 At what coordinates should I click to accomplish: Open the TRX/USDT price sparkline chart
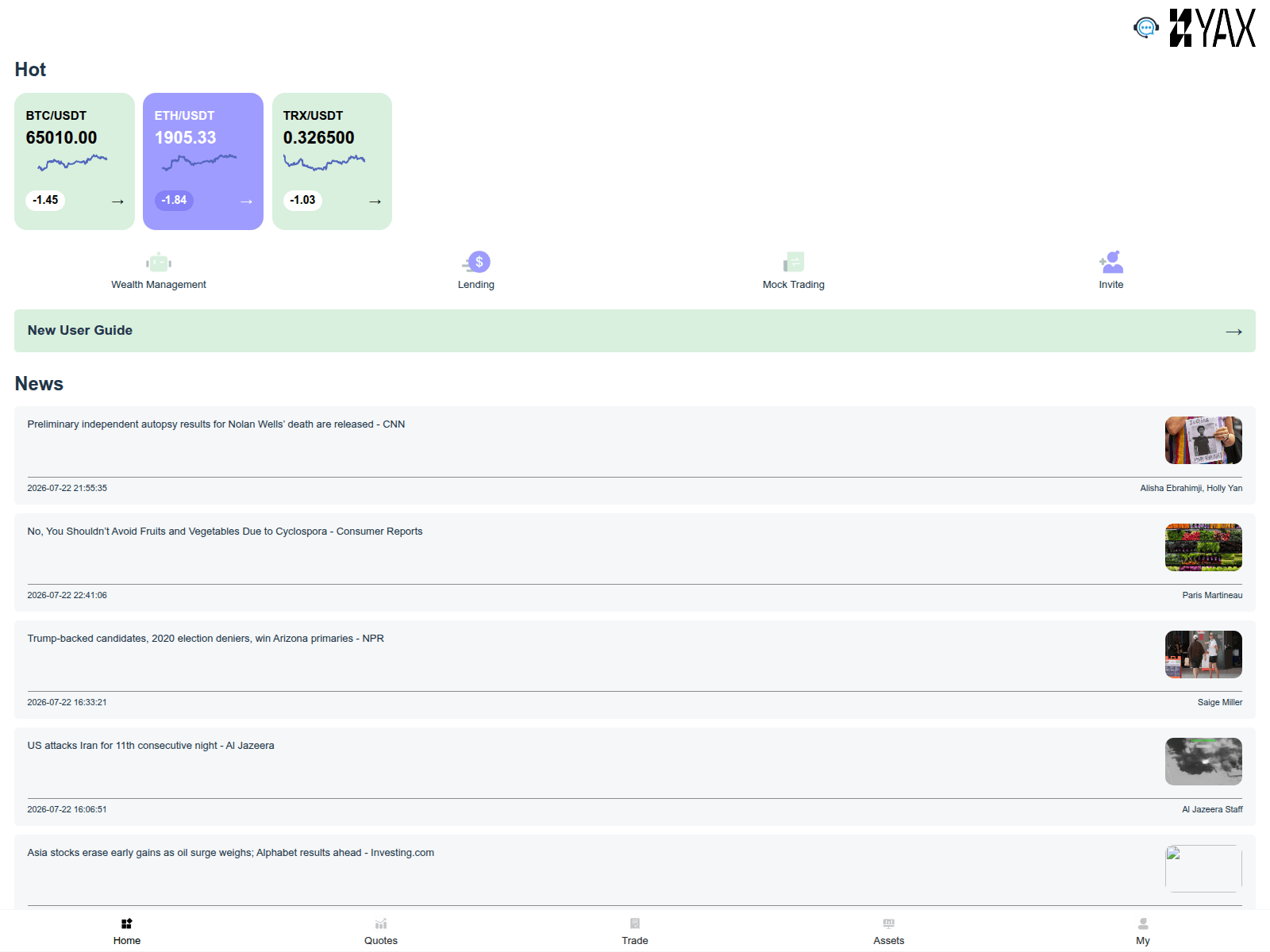pyautogui.click(x=325, y=163)
